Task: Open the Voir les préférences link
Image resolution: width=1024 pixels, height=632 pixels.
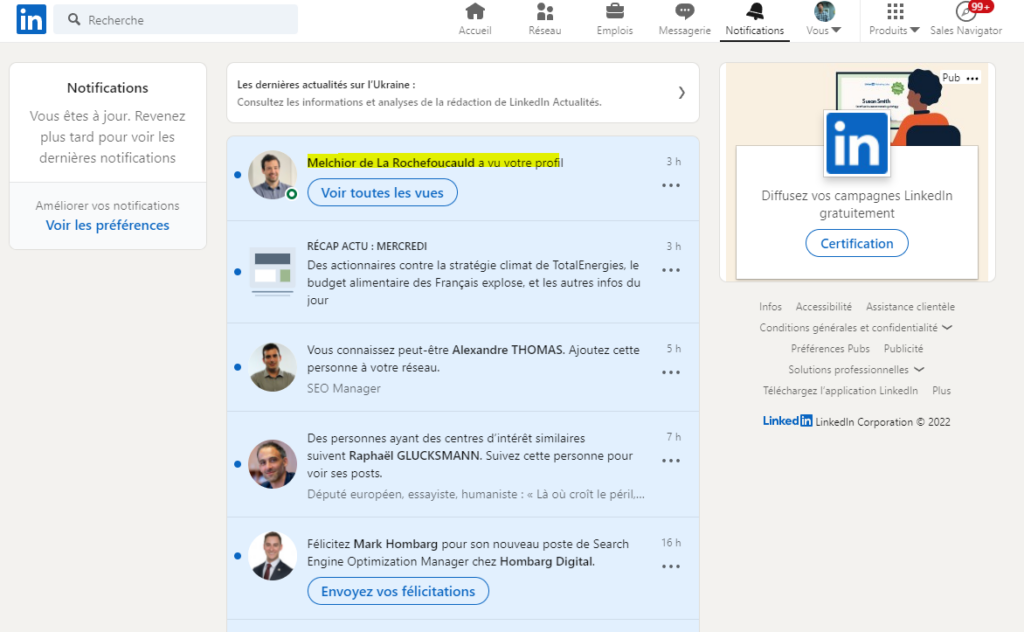Action: (107, 225)
